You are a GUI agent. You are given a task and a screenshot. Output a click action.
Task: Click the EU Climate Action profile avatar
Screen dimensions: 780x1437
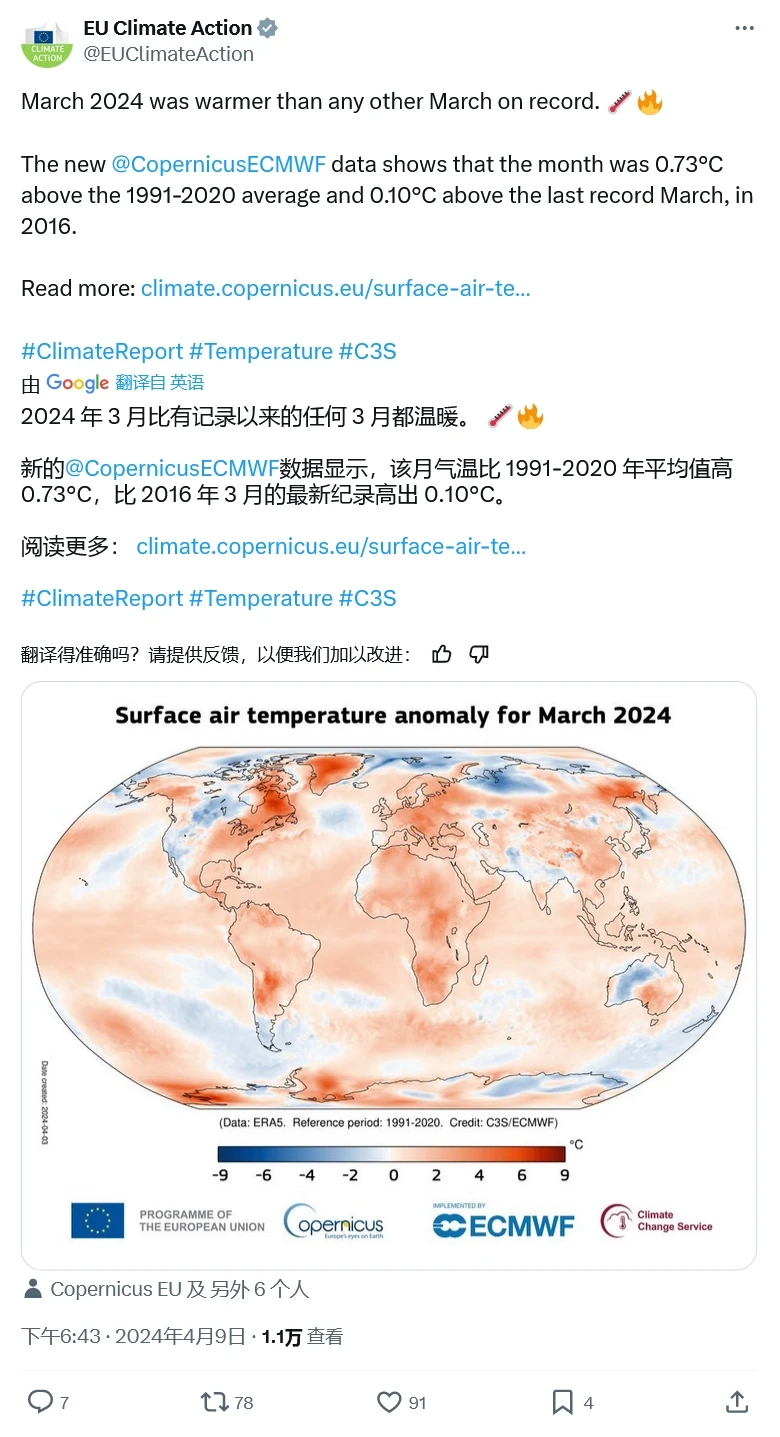(x=47, y=42)
